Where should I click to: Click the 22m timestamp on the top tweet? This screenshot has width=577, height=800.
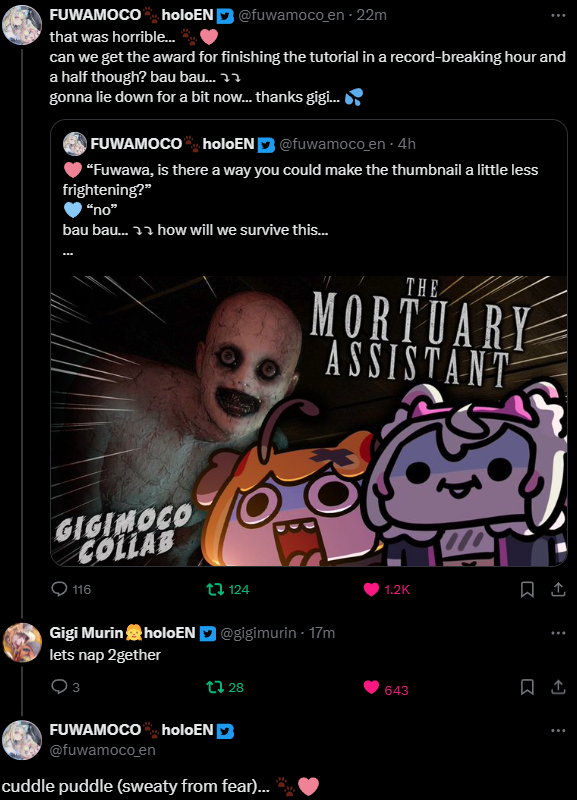371,15
